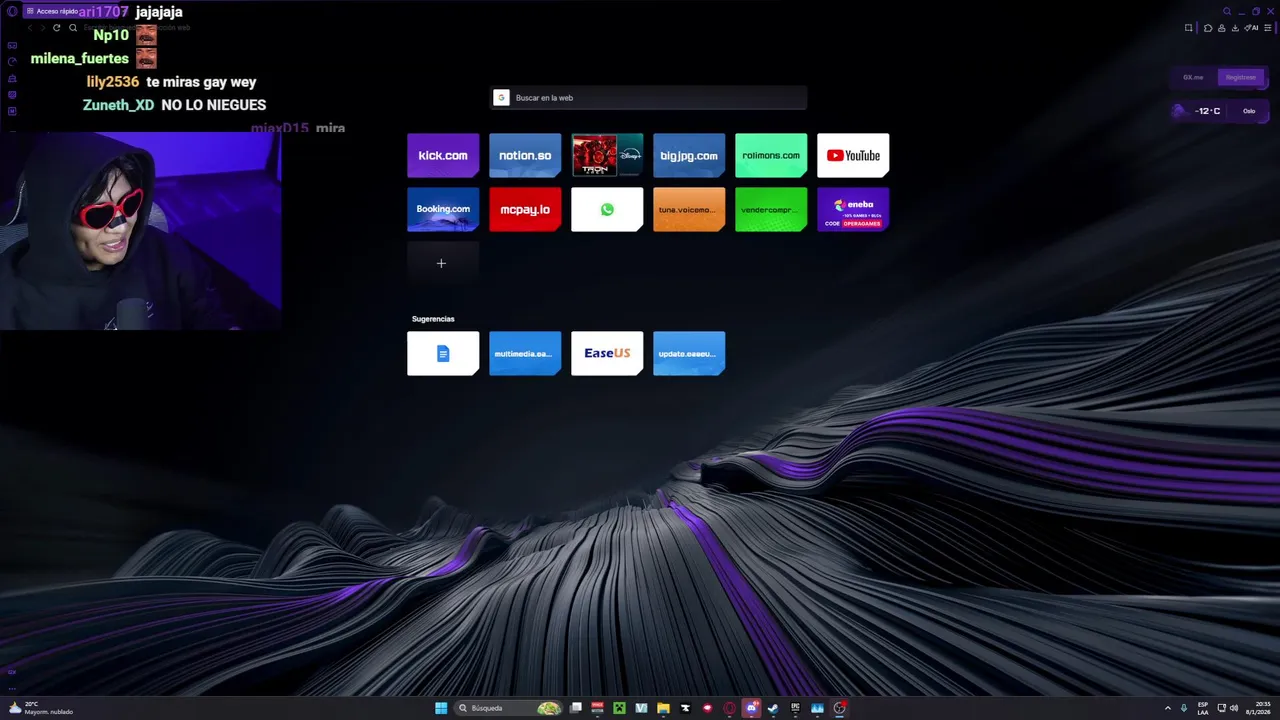Open the taskbar clock and date
This screenshot has width=1280, height=720.
point(1258,708)
